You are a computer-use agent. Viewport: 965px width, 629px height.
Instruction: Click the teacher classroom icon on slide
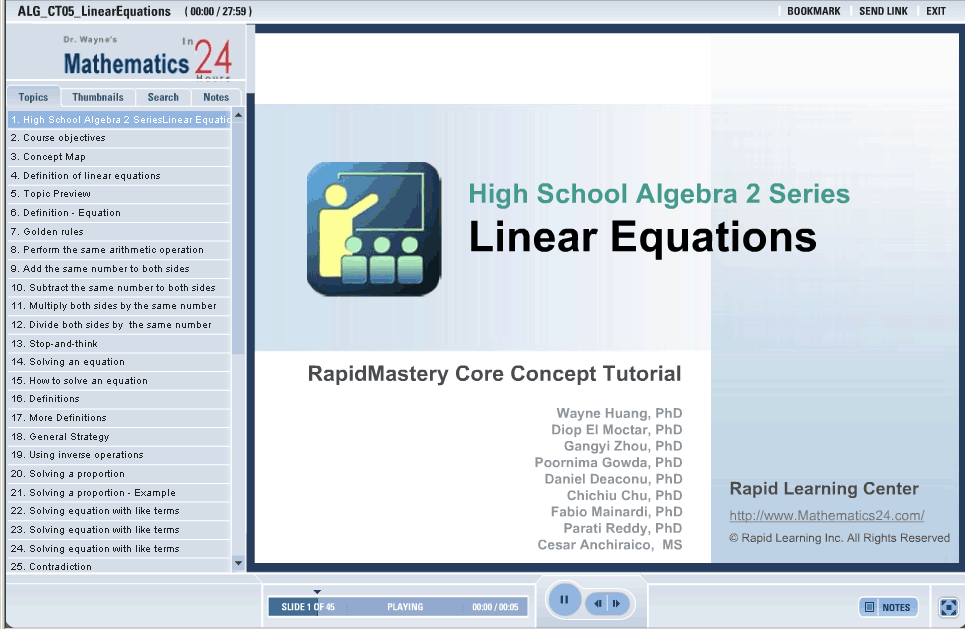(373, 229)
